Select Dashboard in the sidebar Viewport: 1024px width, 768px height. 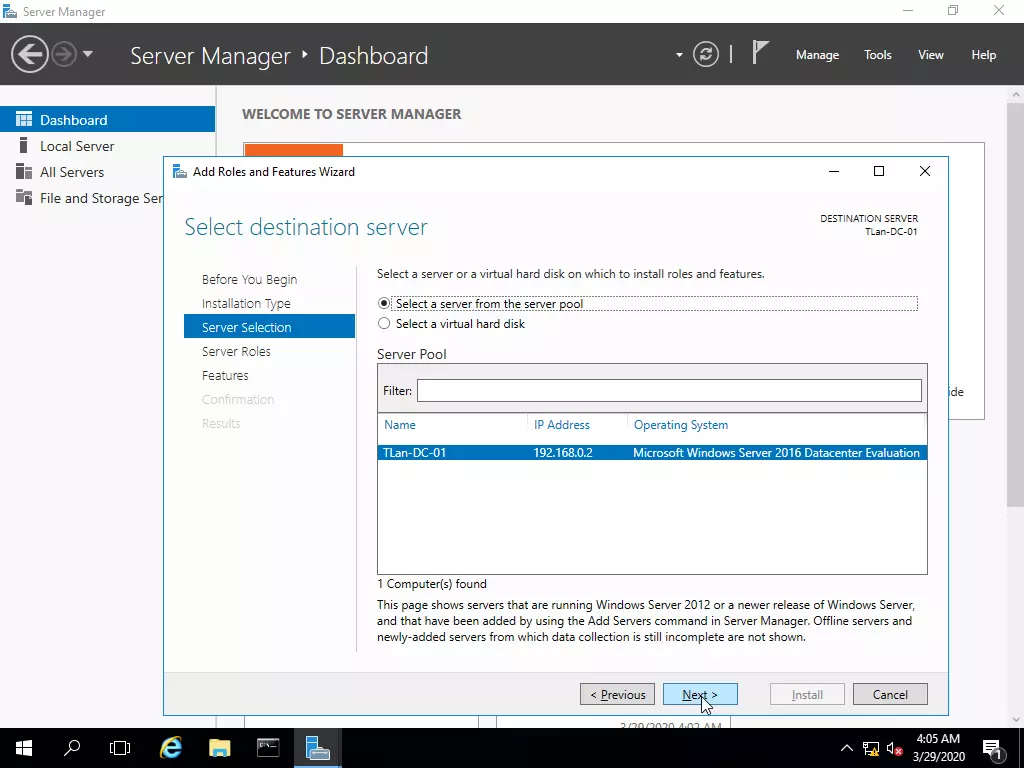pos(107,120)
